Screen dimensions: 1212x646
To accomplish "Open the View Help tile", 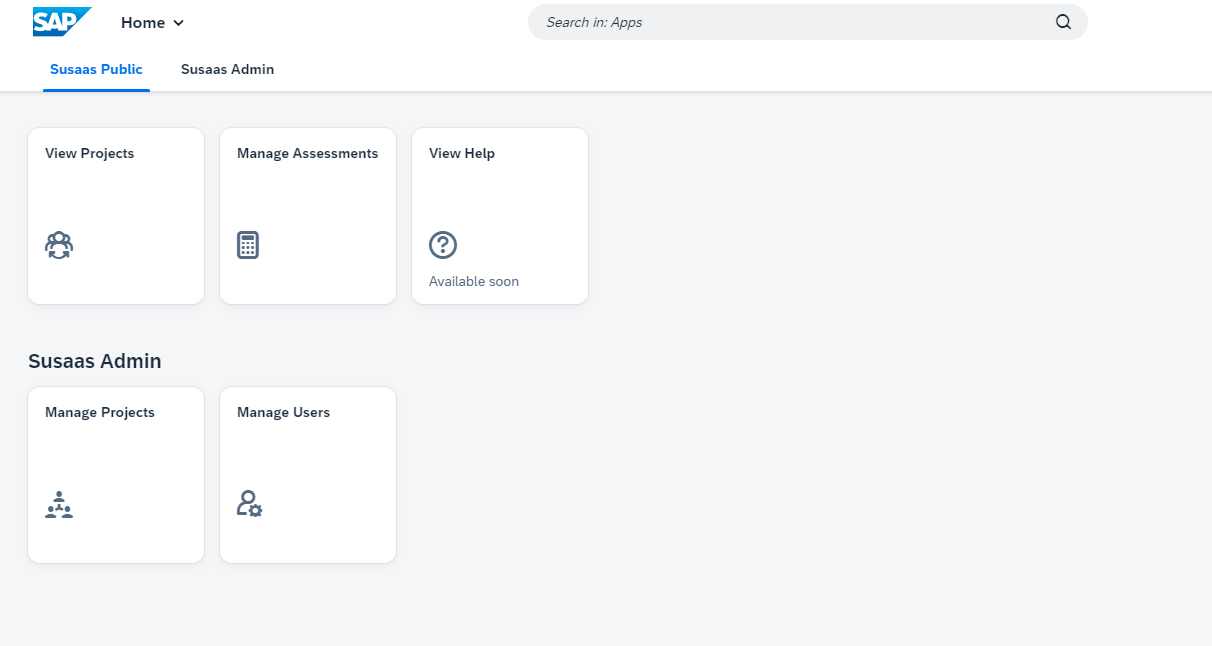I will pyautogui.click(x=500, y=216).
